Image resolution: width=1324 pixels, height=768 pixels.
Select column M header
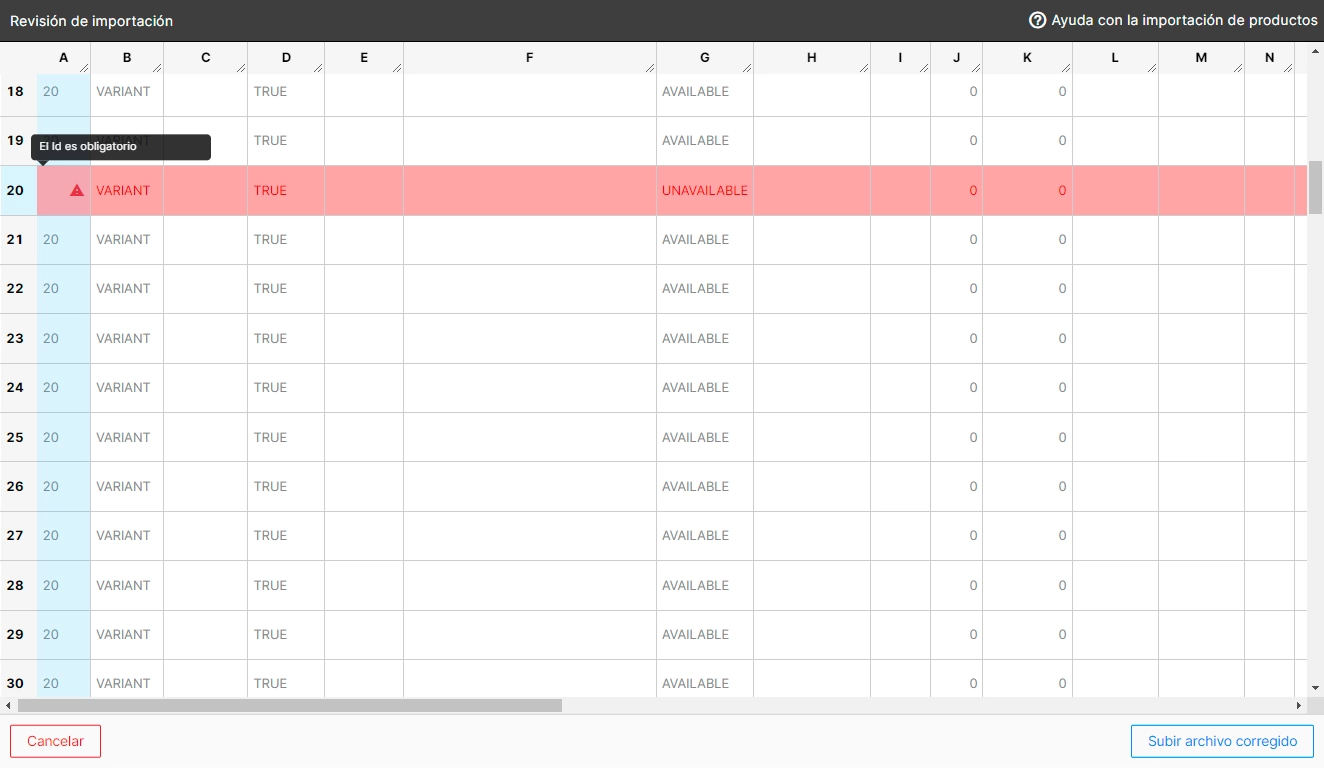pyautogui.click(x=1201, y=58)
